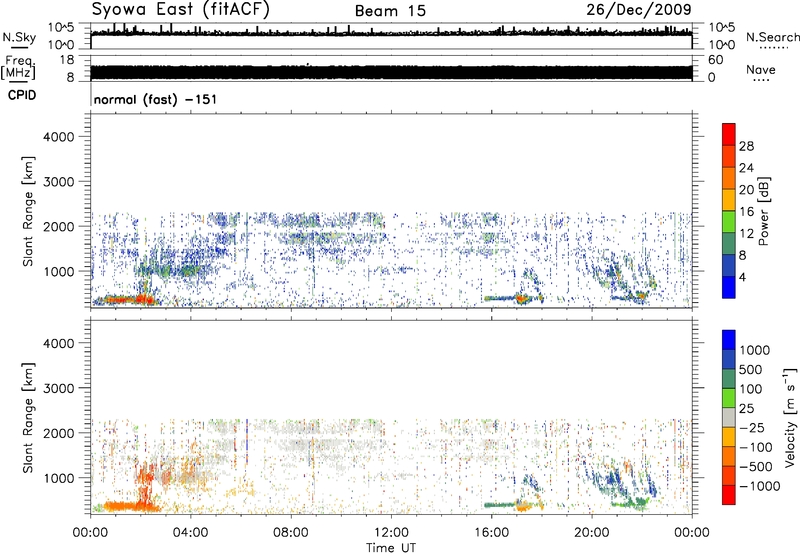Click the "Nave" legend label
800x554 pixels.
click(761, 70)
